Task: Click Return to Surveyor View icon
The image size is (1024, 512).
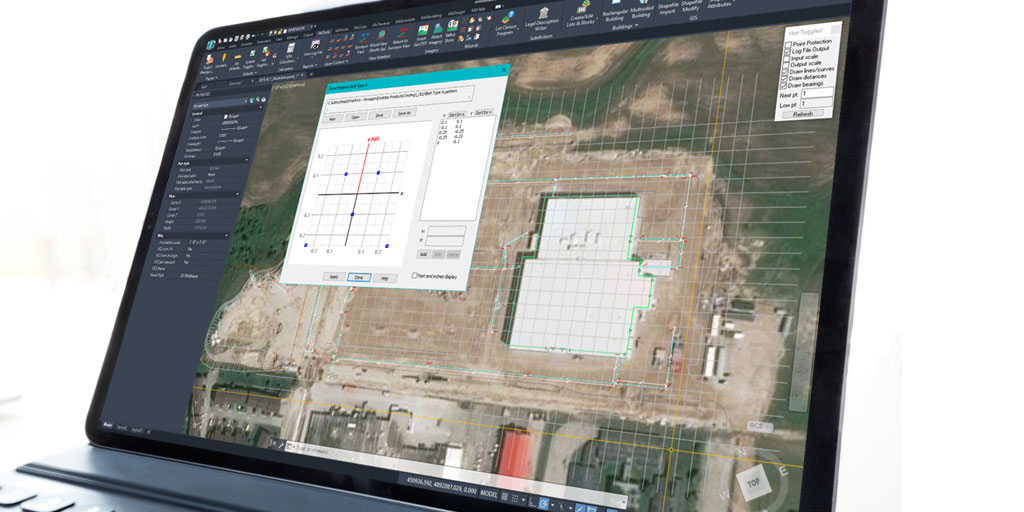Action: tap(401, 37)
